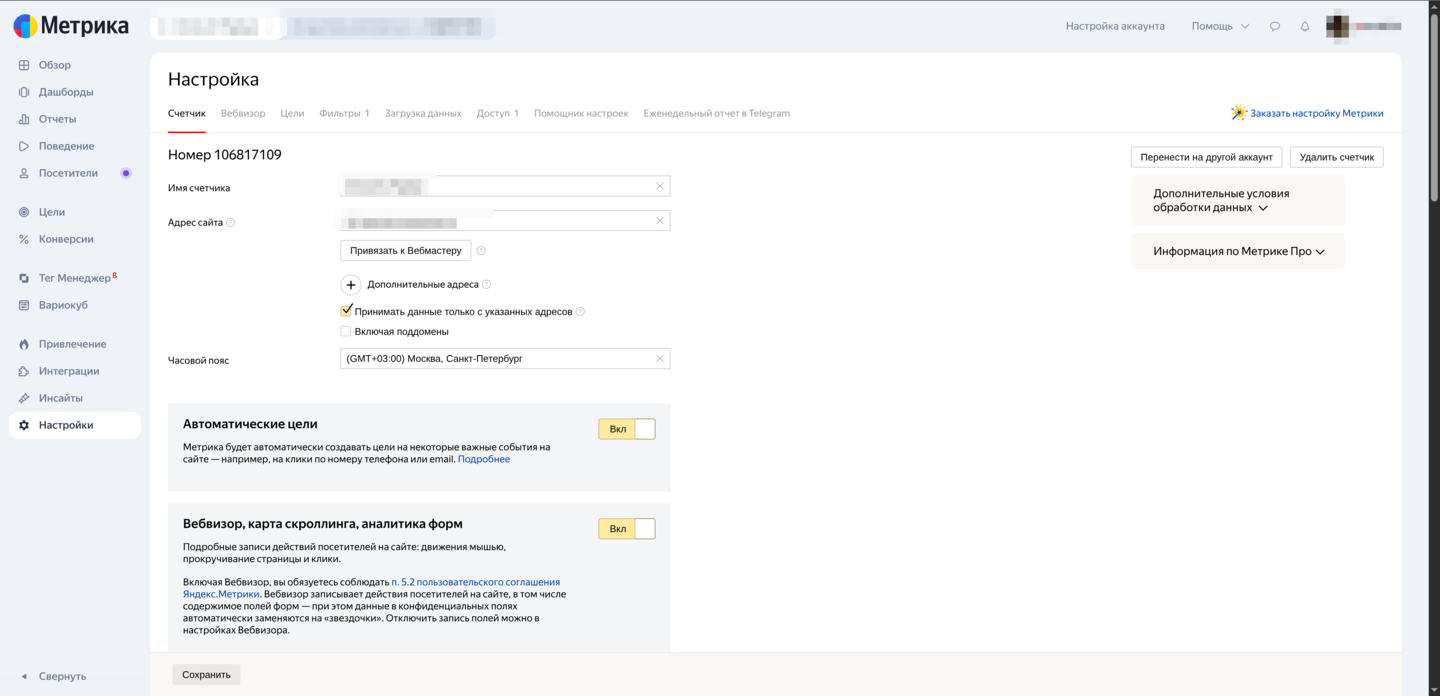The width and height of the screenshot is (1440, 696).
Task: Disable the Вебвизор toggle switch
Action: click(627, 529)
